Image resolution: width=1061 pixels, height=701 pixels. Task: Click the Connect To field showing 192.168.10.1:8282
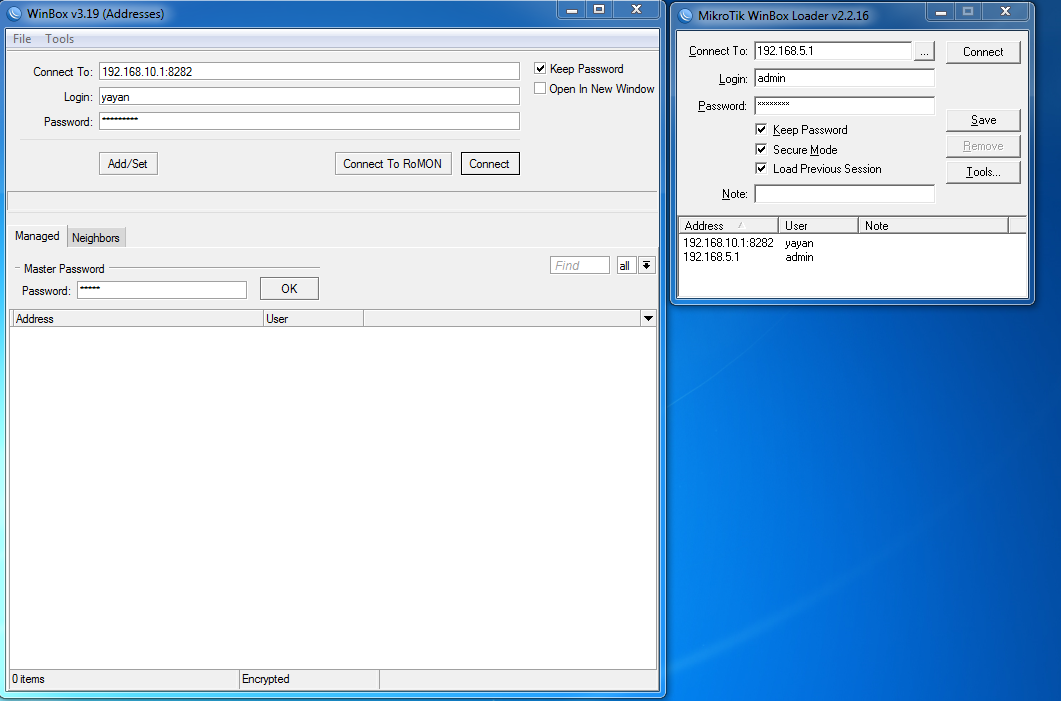[309, 71]
